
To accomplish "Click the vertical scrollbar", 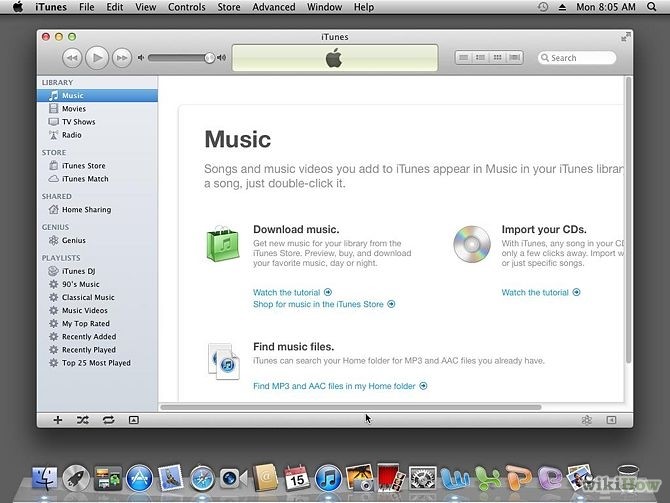I will point(628,221).
